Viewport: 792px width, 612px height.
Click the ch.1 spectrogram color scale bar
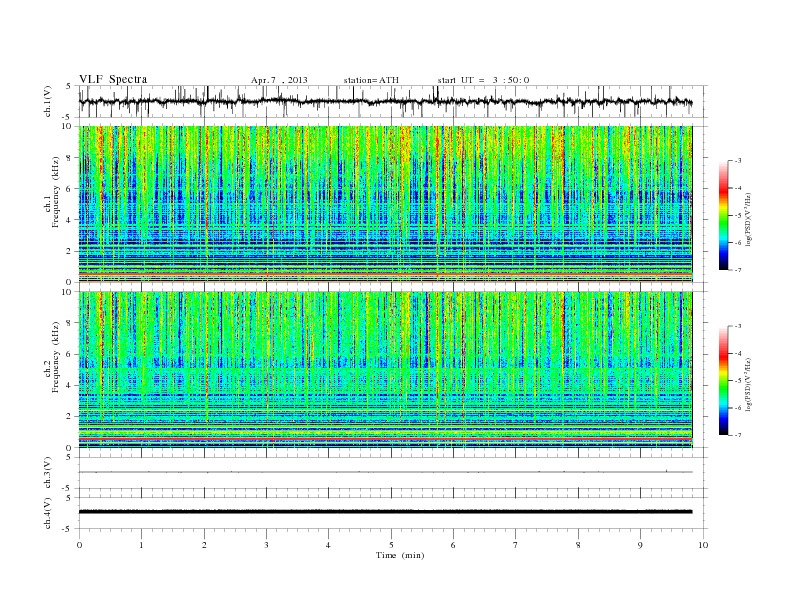coord(724,216)
